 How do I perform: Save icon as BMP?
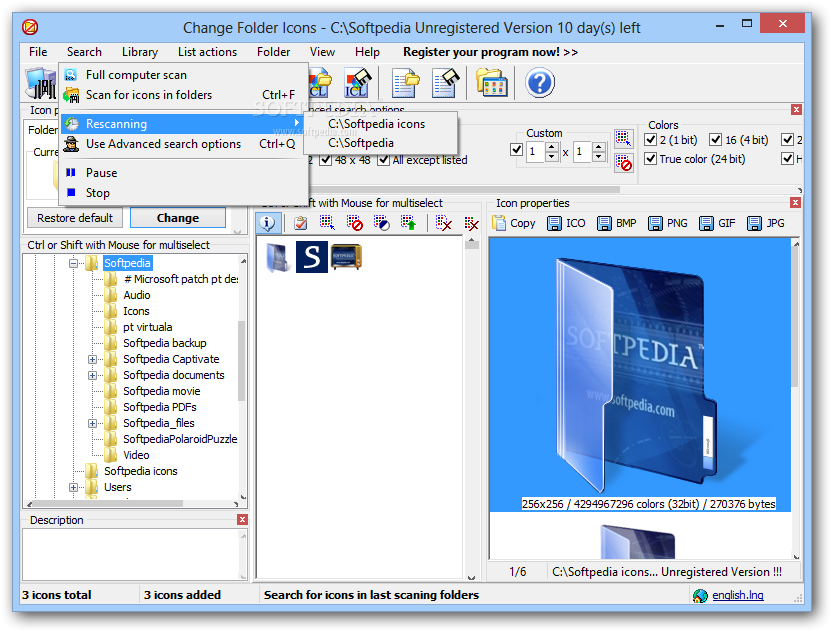pos(617,223)
